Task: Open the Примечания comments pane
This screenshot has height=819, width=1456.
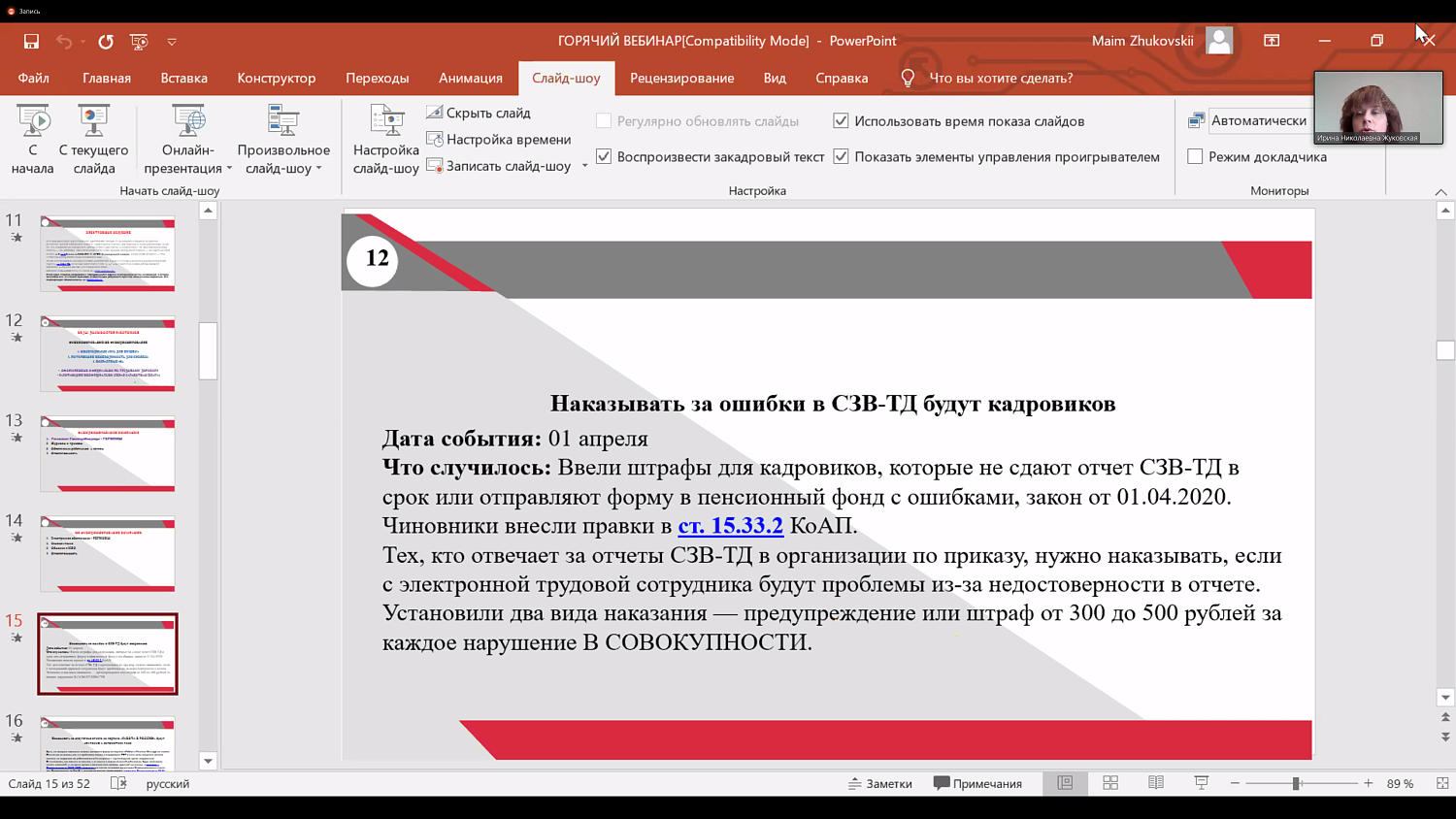Action: click(977, 783)
